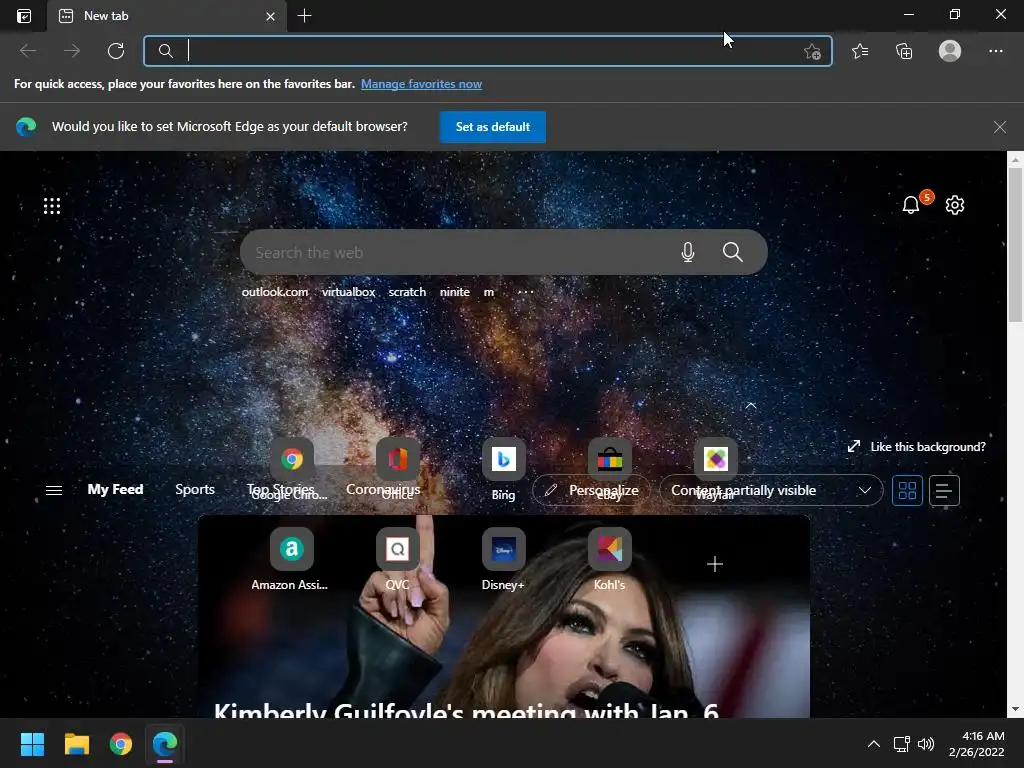1024x768 pixels.
Task: Show hidden system tray icons
Action: coord(873,743)
